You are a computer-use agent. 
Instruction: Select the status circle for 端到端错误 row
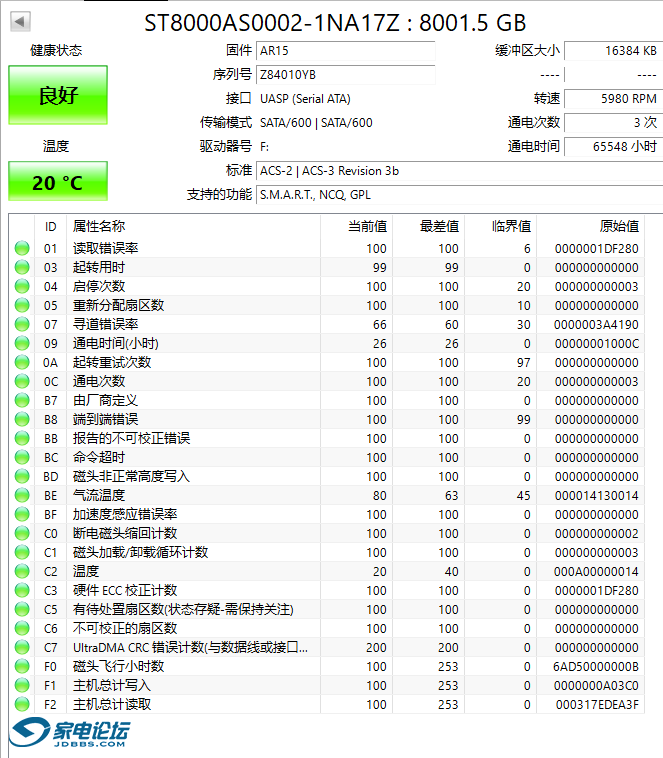(x=22, y=420)
